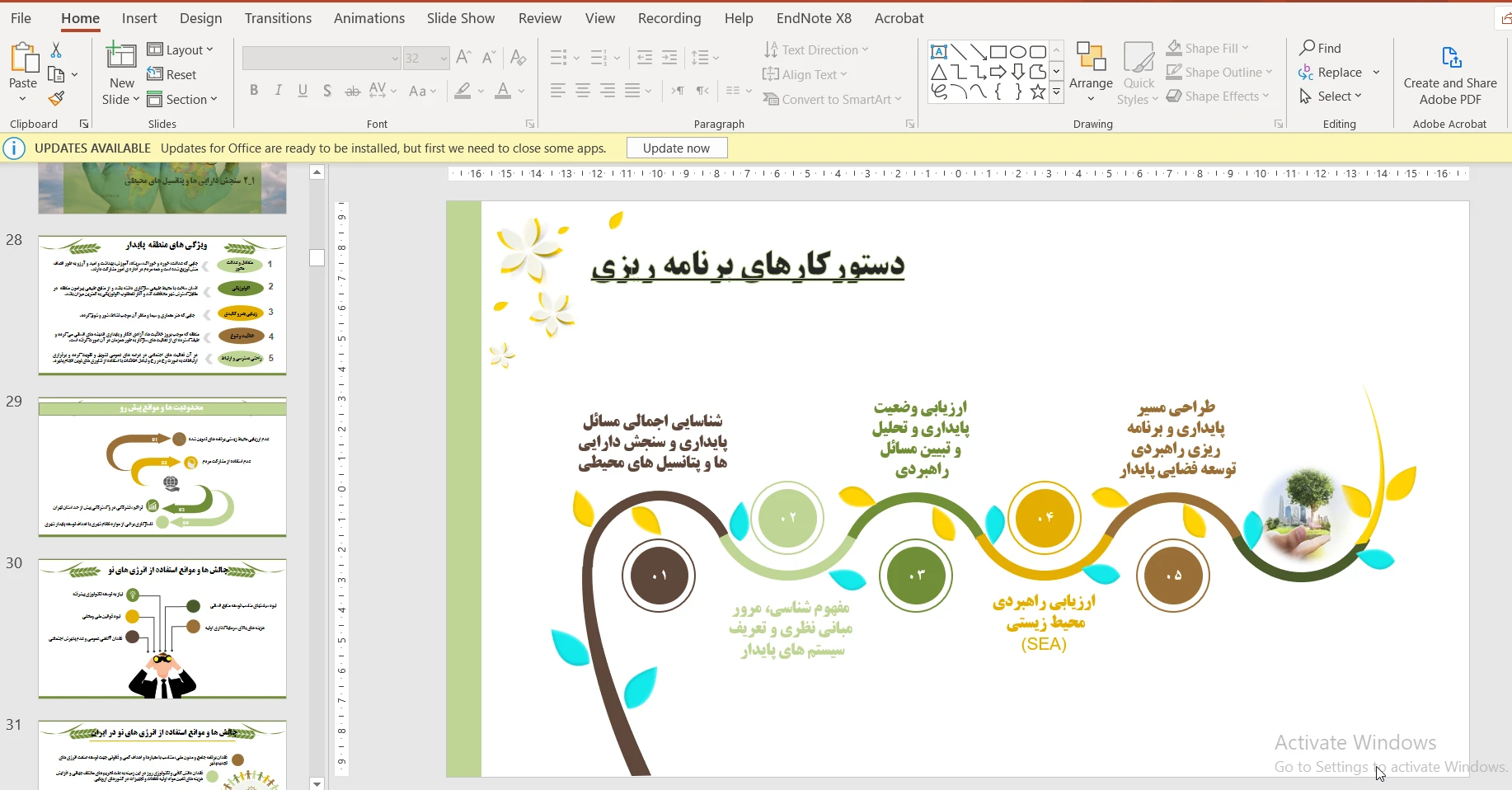Click the Clear All Formatting icon
Screen dimensions: 1512x790
(518, 58)
